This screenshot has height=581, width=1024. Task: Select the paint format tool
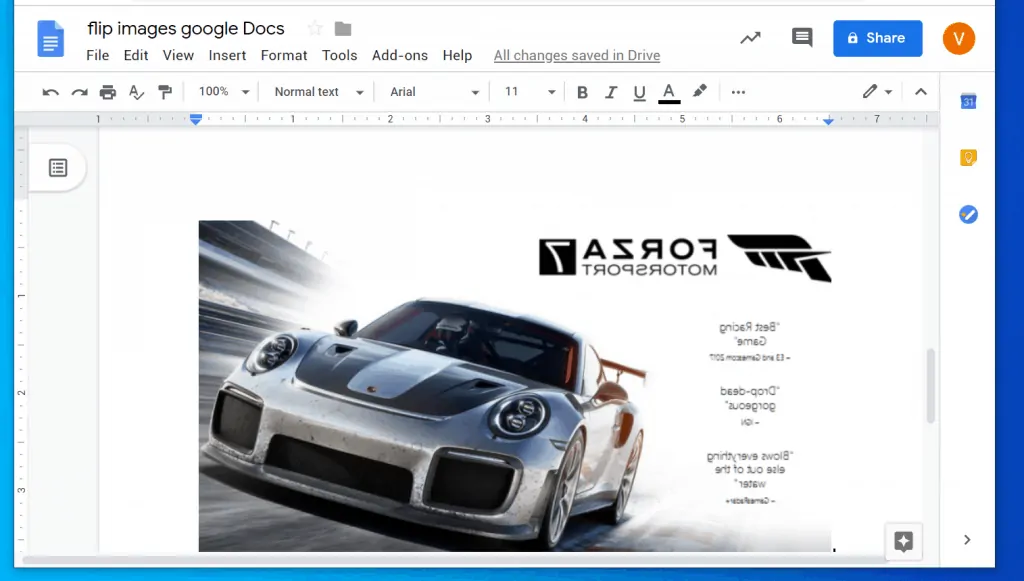click(165, 92)
